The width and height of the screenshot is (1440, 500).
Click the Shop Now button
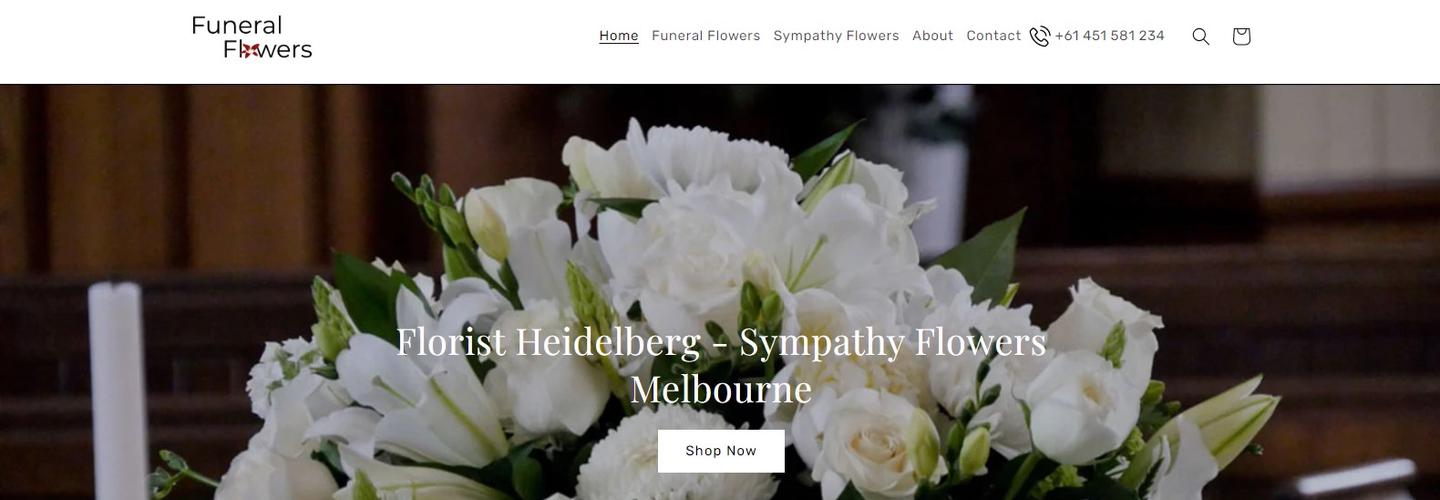click(721, 451)
